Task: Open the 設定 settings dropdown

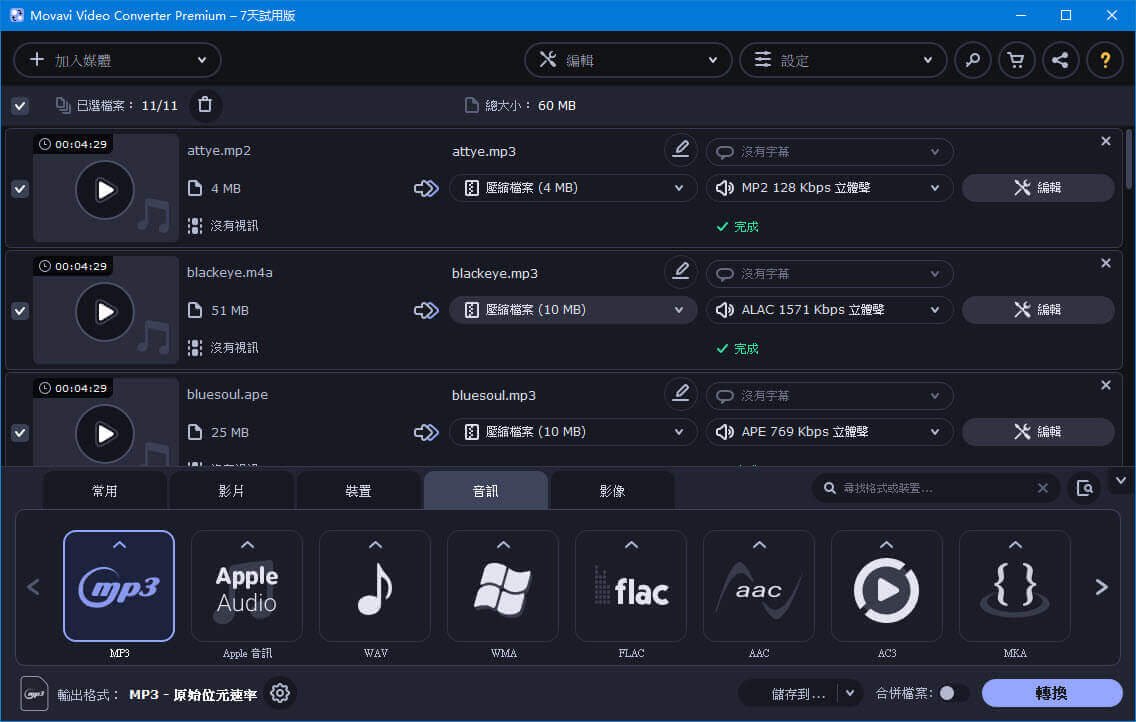Action: (843, 60)
